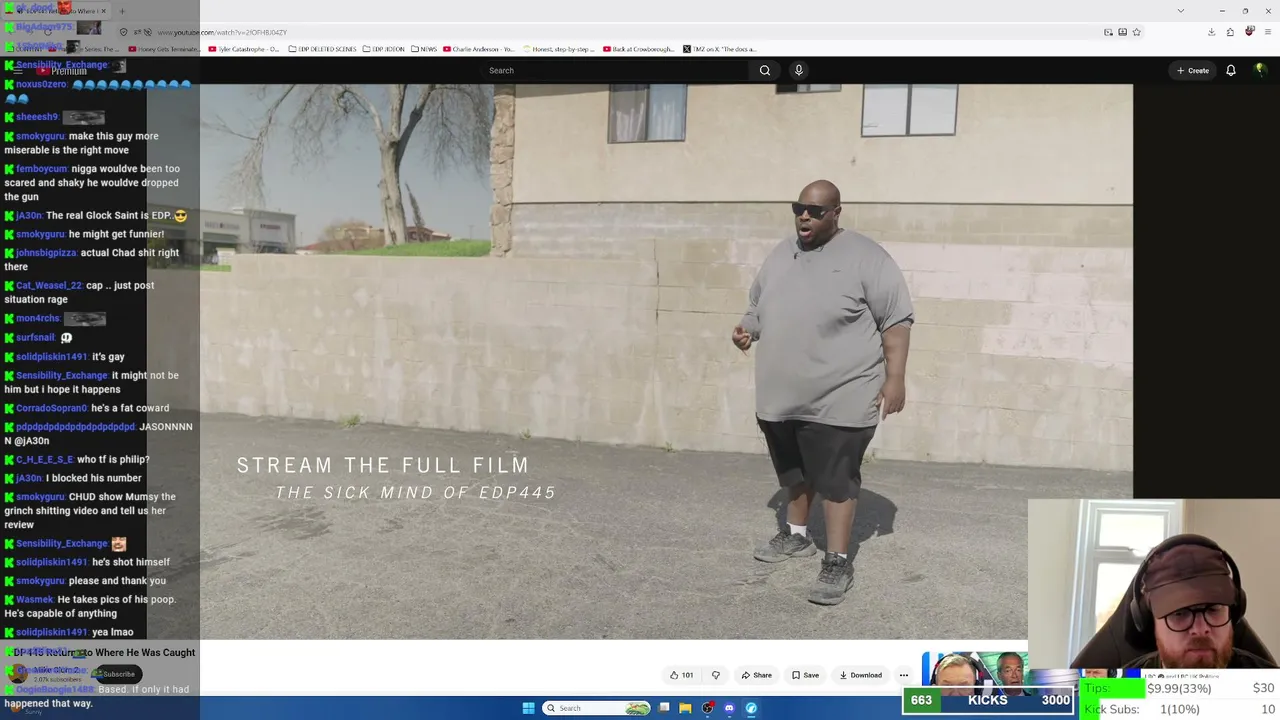This screenshot has height=720, width=1280.
Task: Open the Windows Start menu
Action: [528, 708]
